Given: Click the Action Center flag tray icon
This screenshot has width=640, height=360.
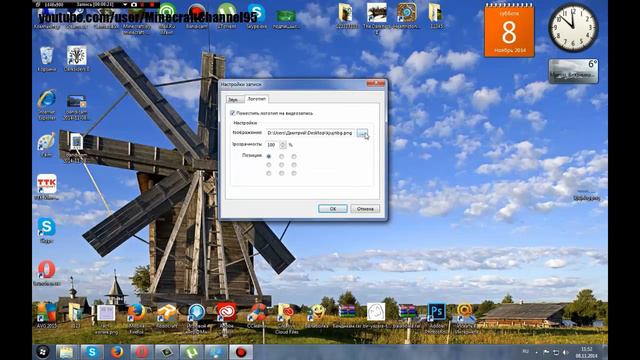Looking at the screenshot, I should pos(546,352).
